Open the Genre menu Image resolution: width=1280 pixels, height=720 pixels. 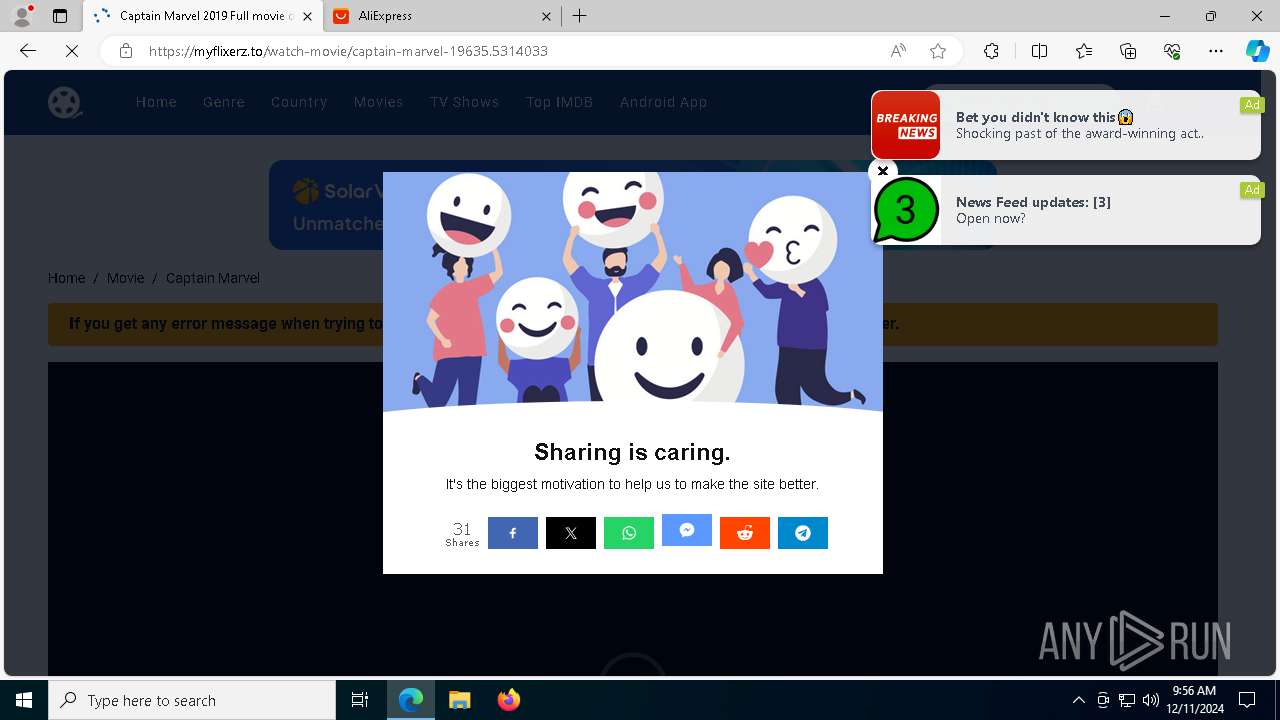click(x=224, y=102)
